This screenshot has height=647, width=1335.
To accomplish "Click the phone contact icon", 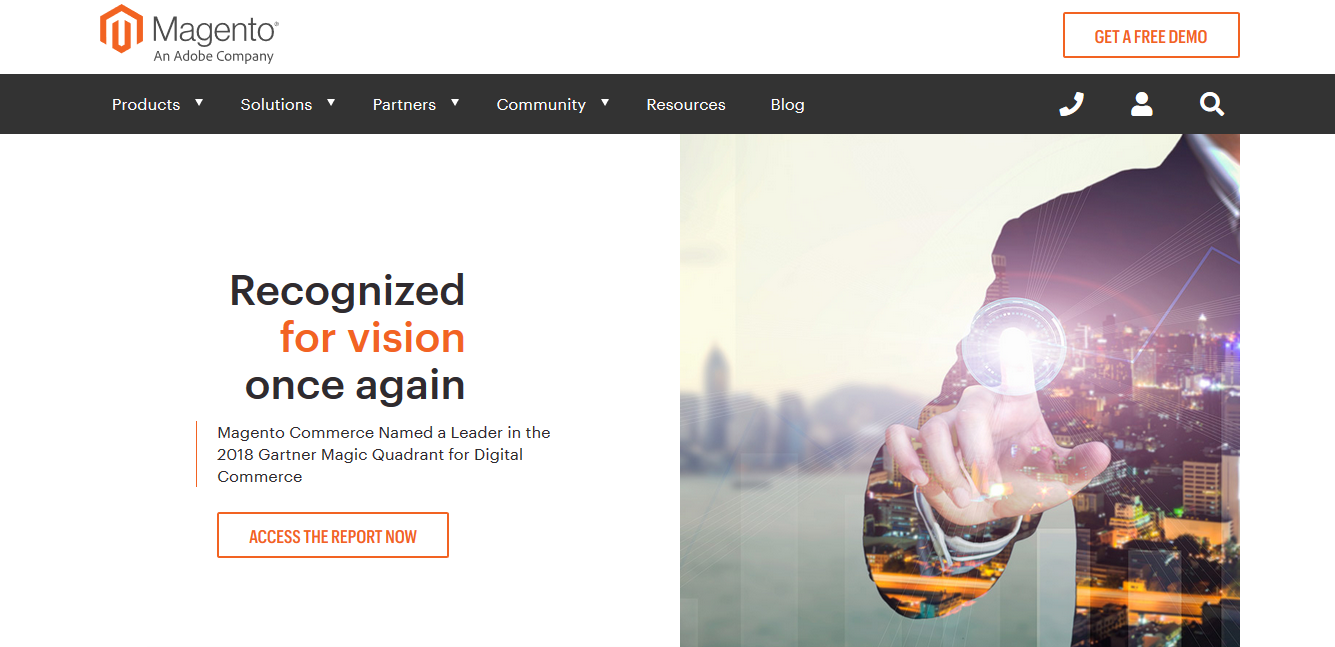I will click(x=1071, y=104).
